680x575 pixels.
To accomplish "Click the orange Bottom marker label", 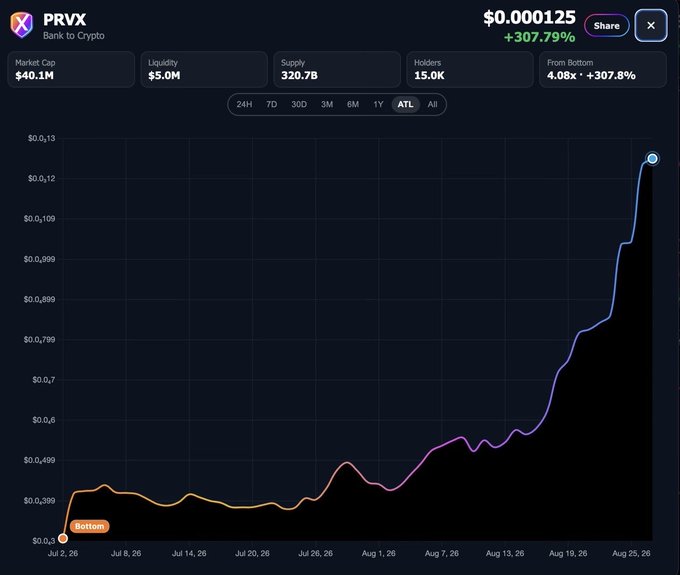I will [x=89, y=526].
